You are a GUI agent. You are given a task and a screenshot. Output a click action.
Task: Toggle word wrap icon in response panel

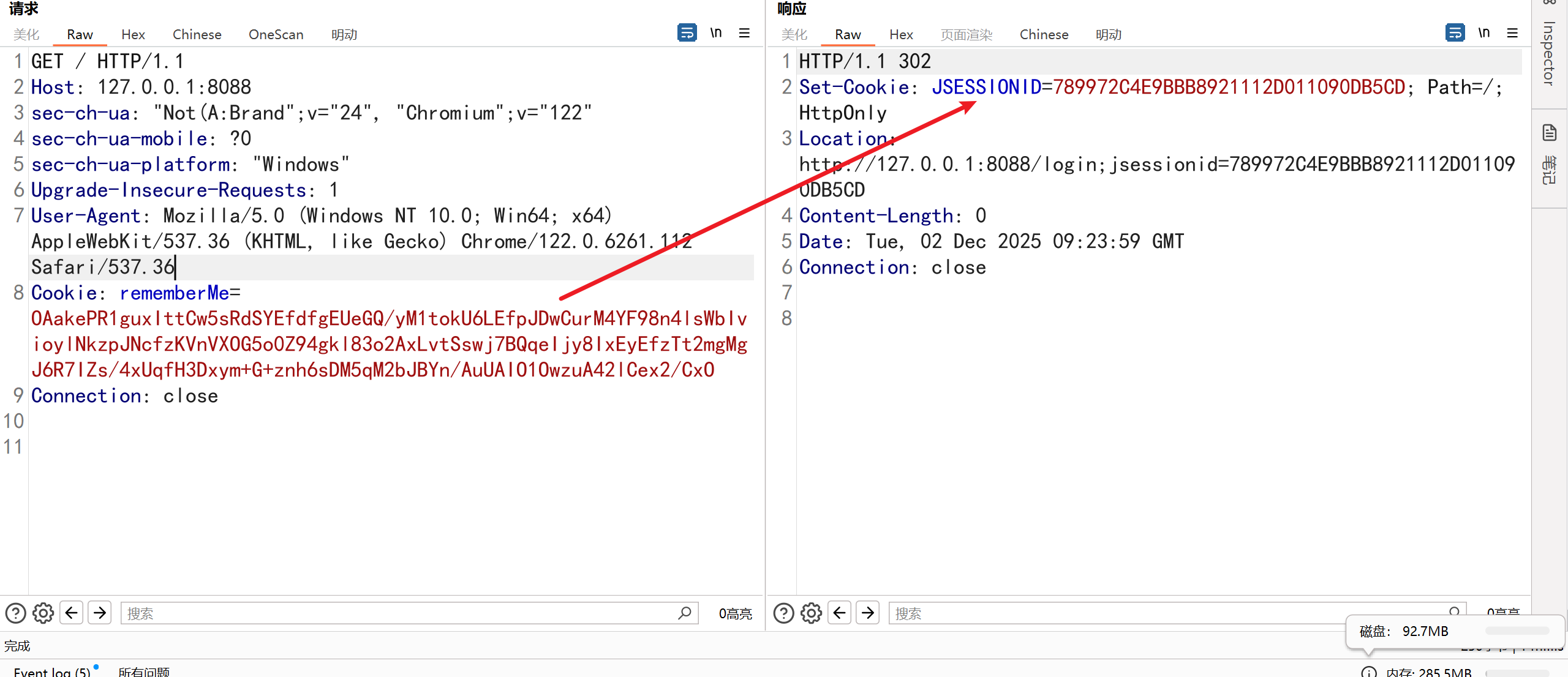click(x=1455, y=32)
